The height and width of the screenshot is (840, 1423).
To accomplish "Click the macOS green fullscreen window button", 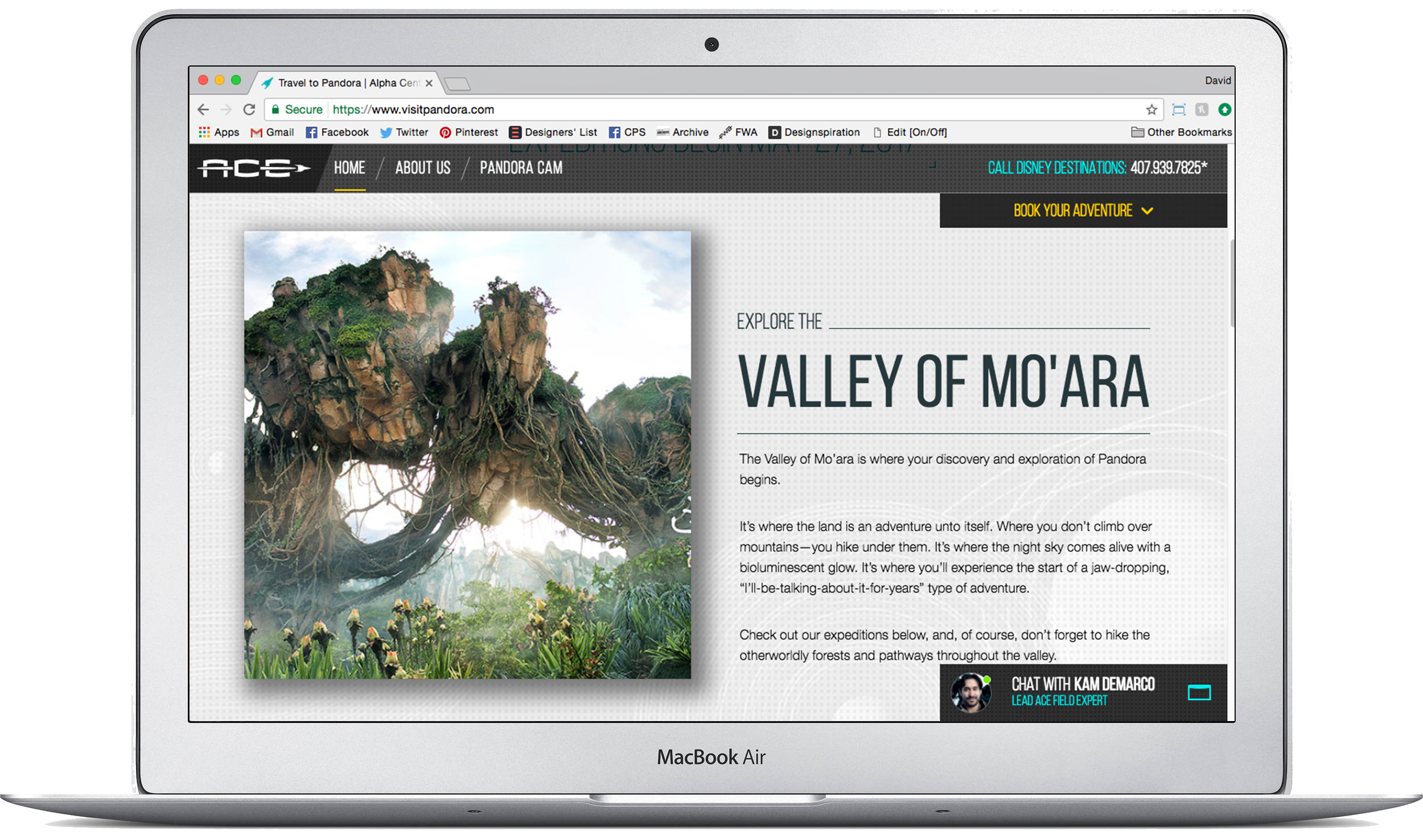I will tap(236, 80).
